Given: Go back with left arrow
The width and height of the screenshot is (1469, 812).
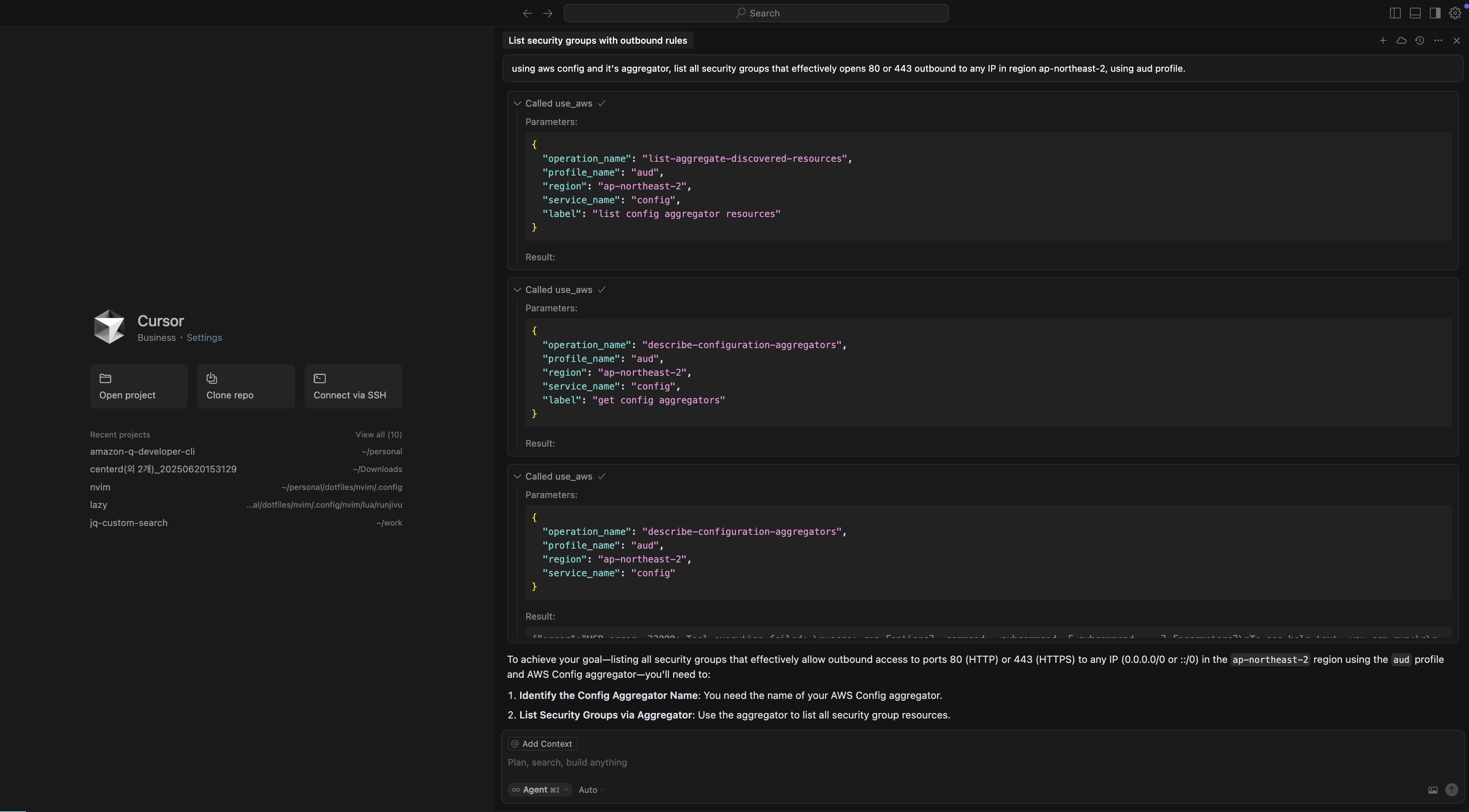Looking at the screenshot, I should coord(527,13).
